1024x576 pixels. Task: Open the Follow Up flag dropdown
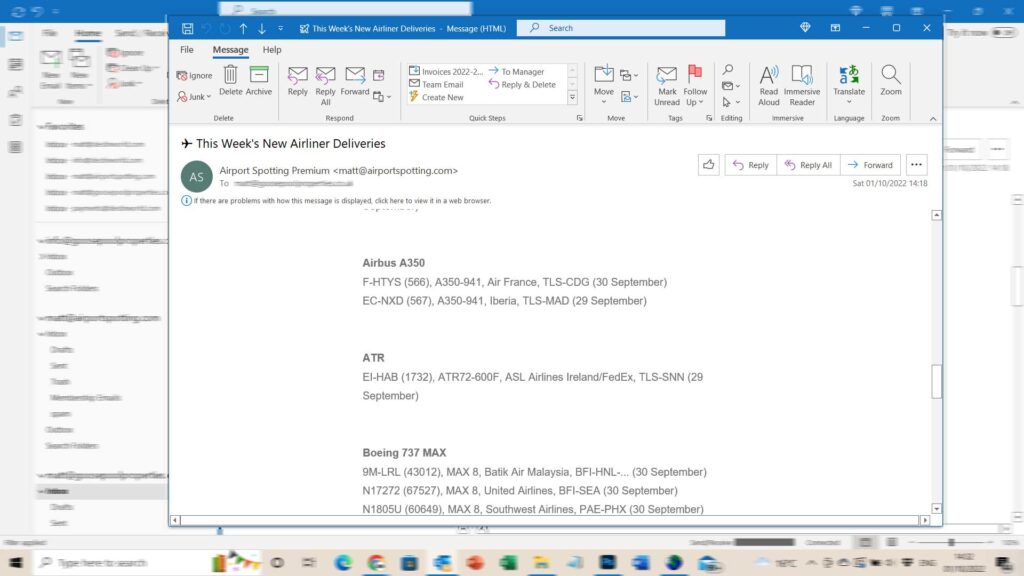[695, 84]
